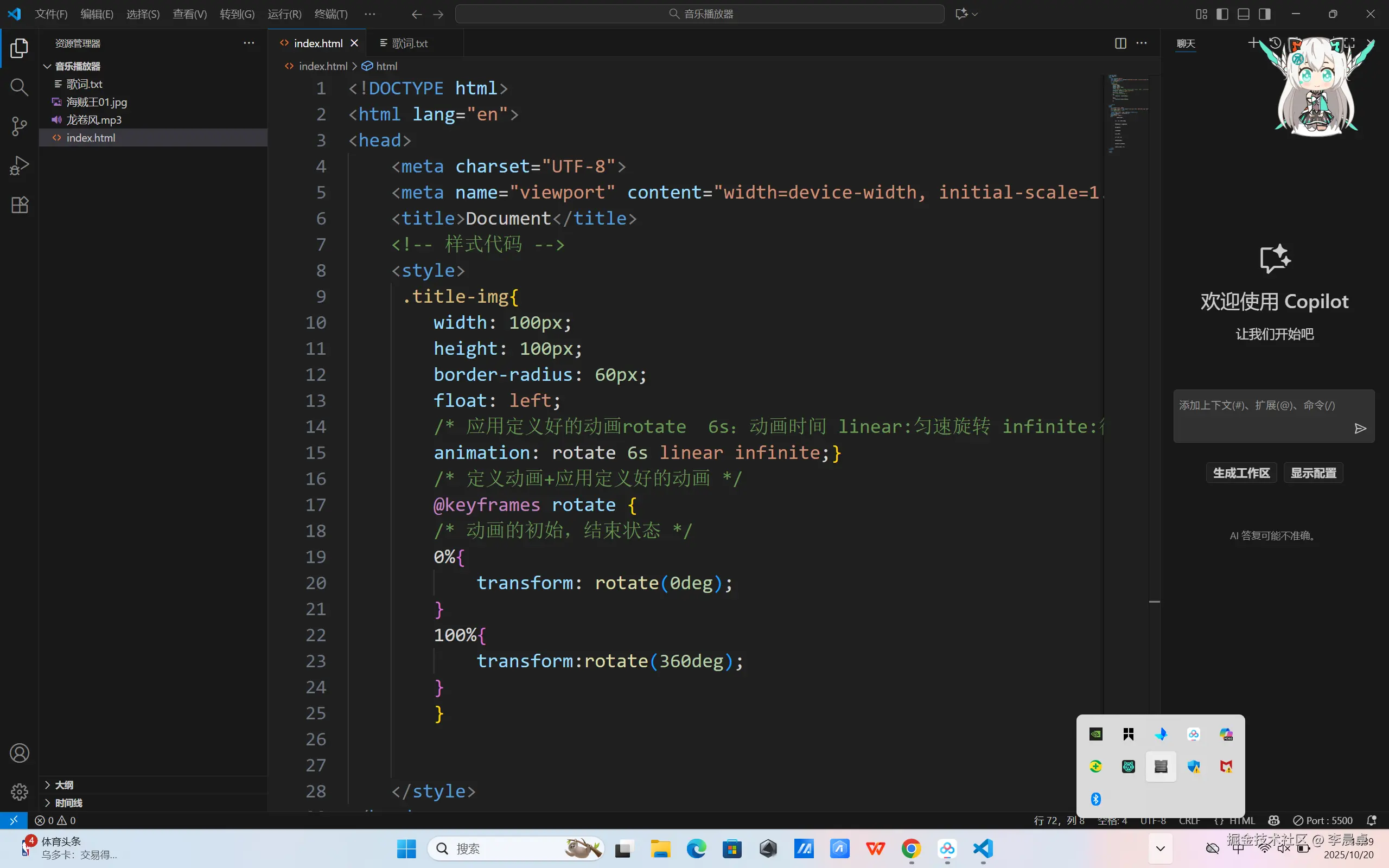Start a new chat session in Copilot panel
This screenshot has width=1389, height=868.
click(x=1253, y=42)
